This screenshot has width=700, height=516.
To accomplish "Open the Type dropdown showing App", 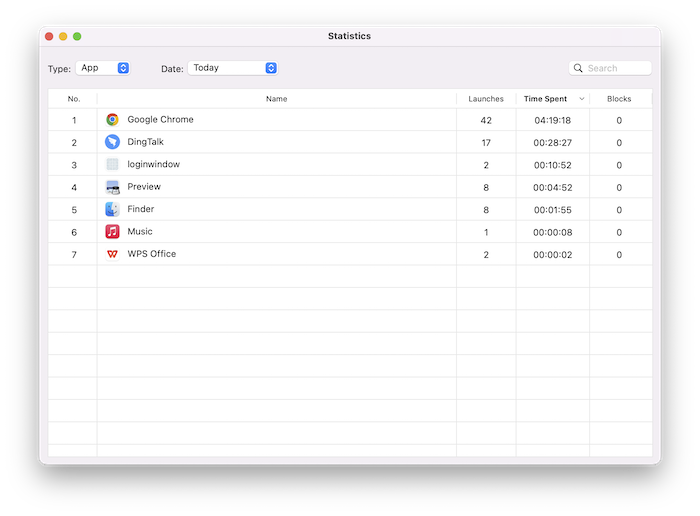I will point(103,68).
